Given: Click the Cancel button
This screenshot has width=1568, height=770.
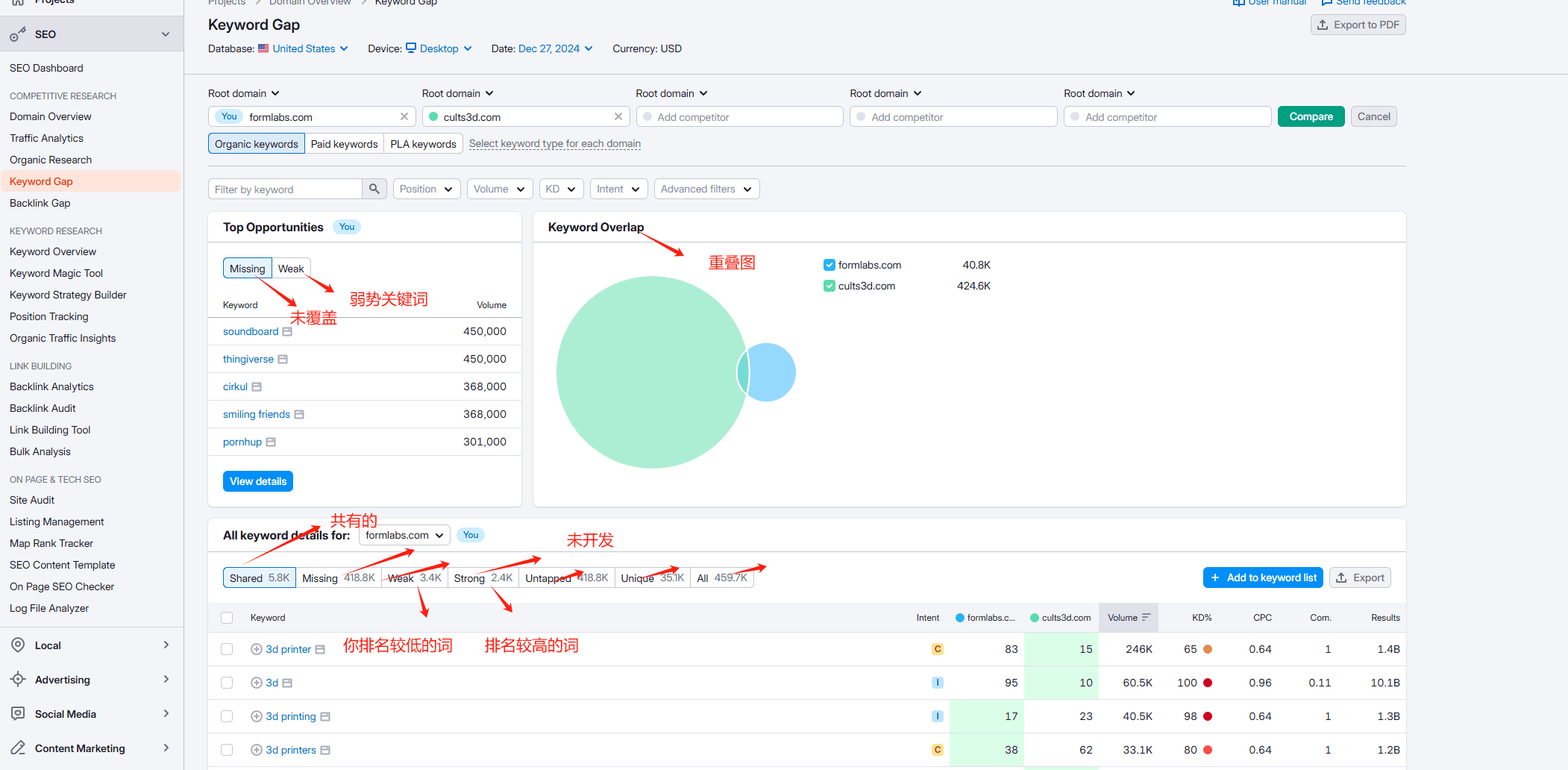Looking at the screenshot, I should click(x=1373, y=116).
